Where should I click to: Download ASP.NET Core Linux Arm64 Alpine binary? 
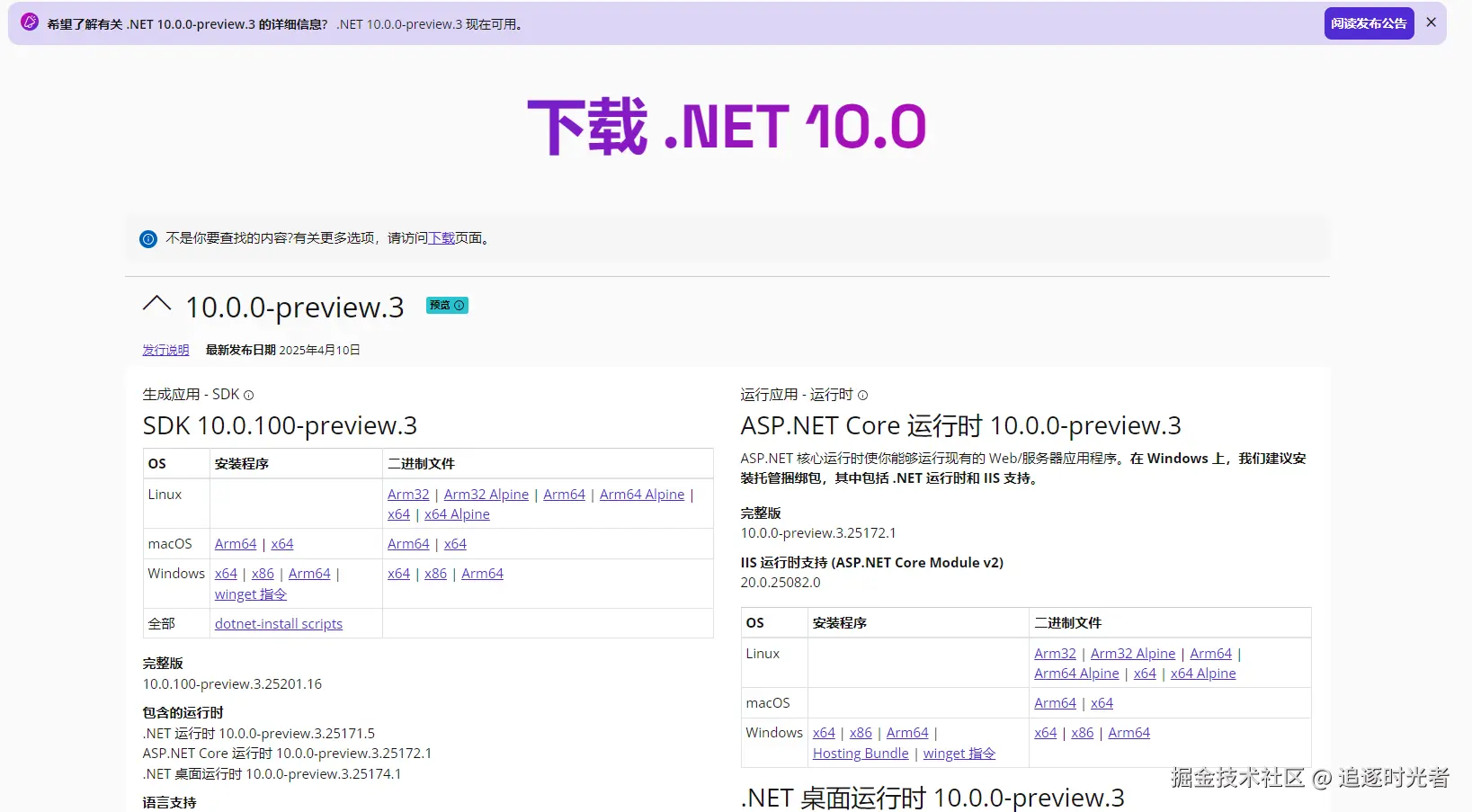[1076, 674]
